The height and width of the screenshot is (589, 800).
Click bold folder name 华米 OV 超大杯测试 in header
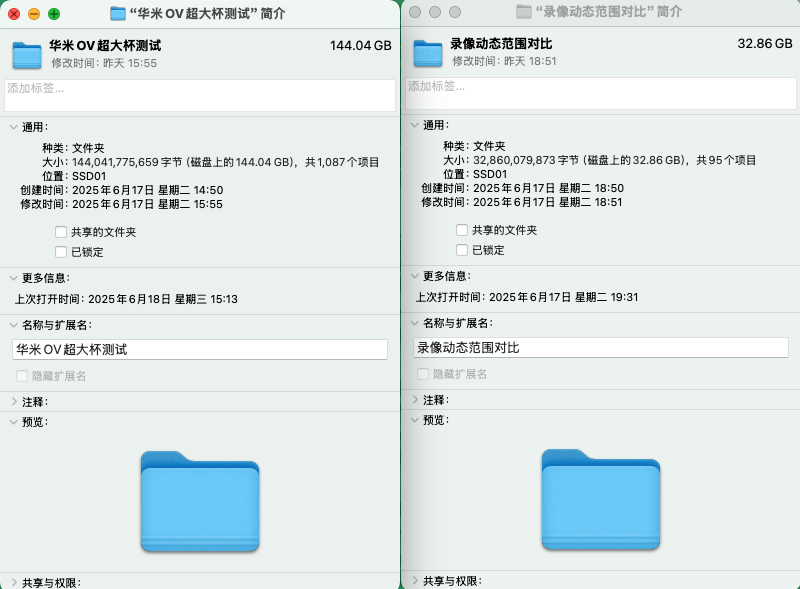pyautogui.click(x=105, y=46)
